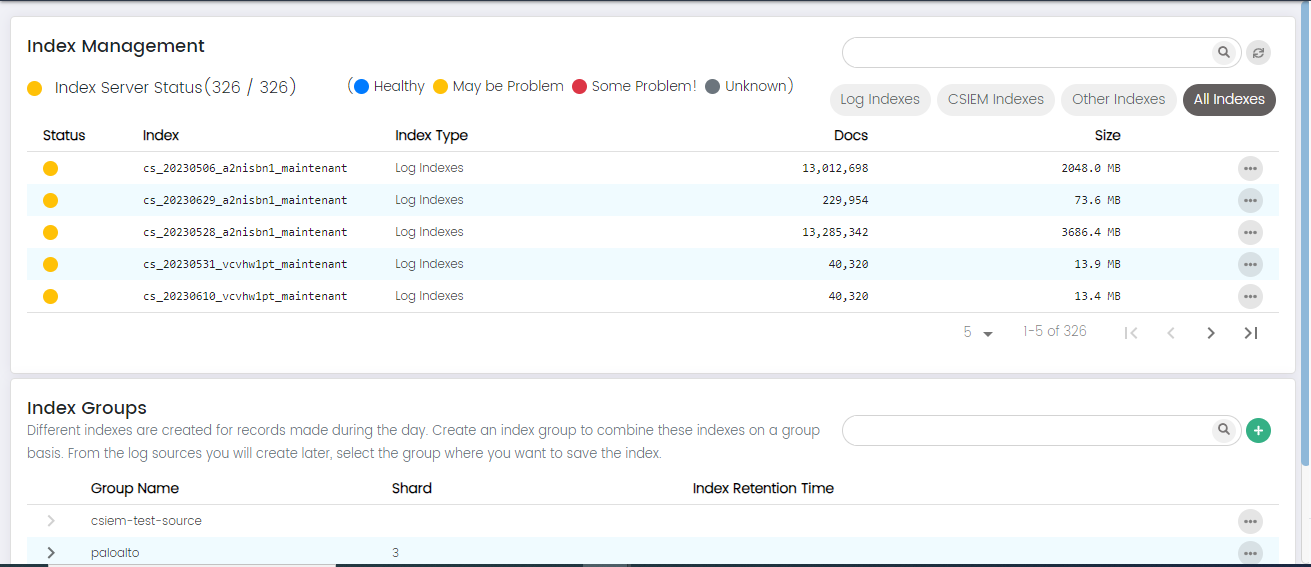Click the refresh icon beside index search

(1258, 53)
